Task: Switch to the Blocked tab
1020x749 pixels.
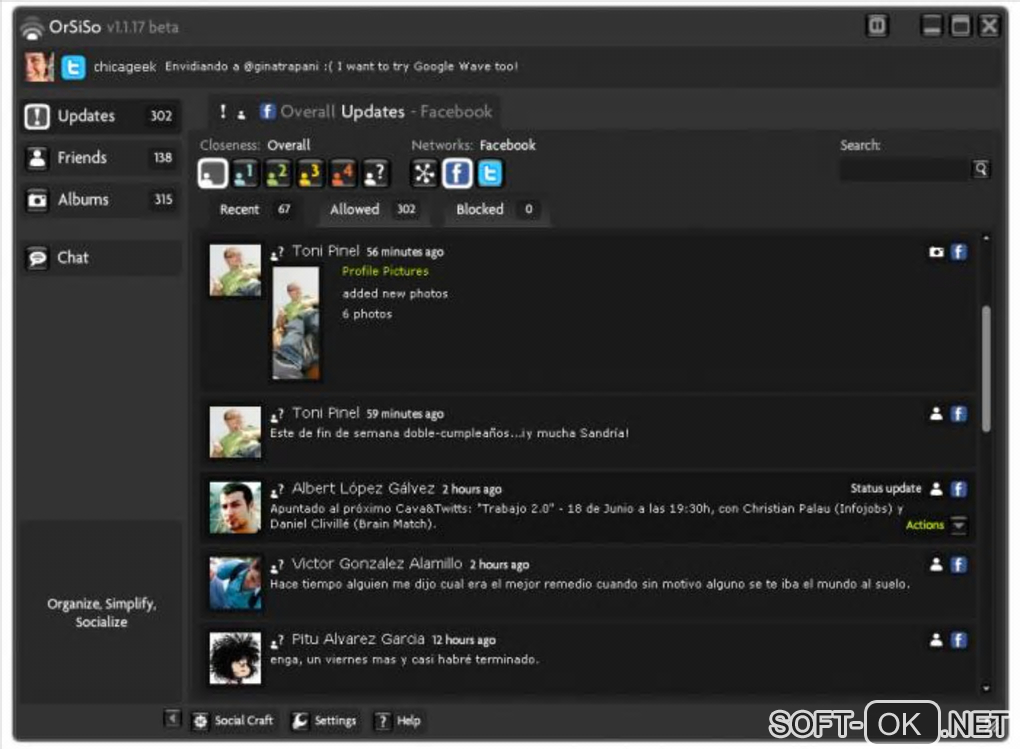Action: pyautogui.click(x=496, y=210)
